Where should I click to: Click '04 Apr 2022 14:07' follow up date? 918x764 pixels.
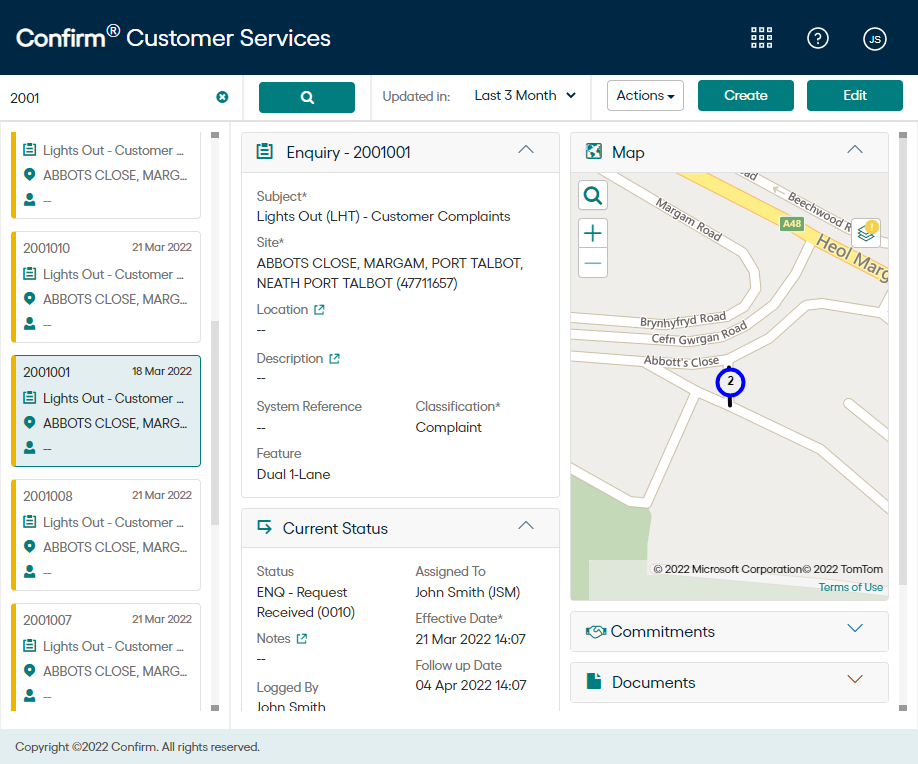click(x=471, y=686)
